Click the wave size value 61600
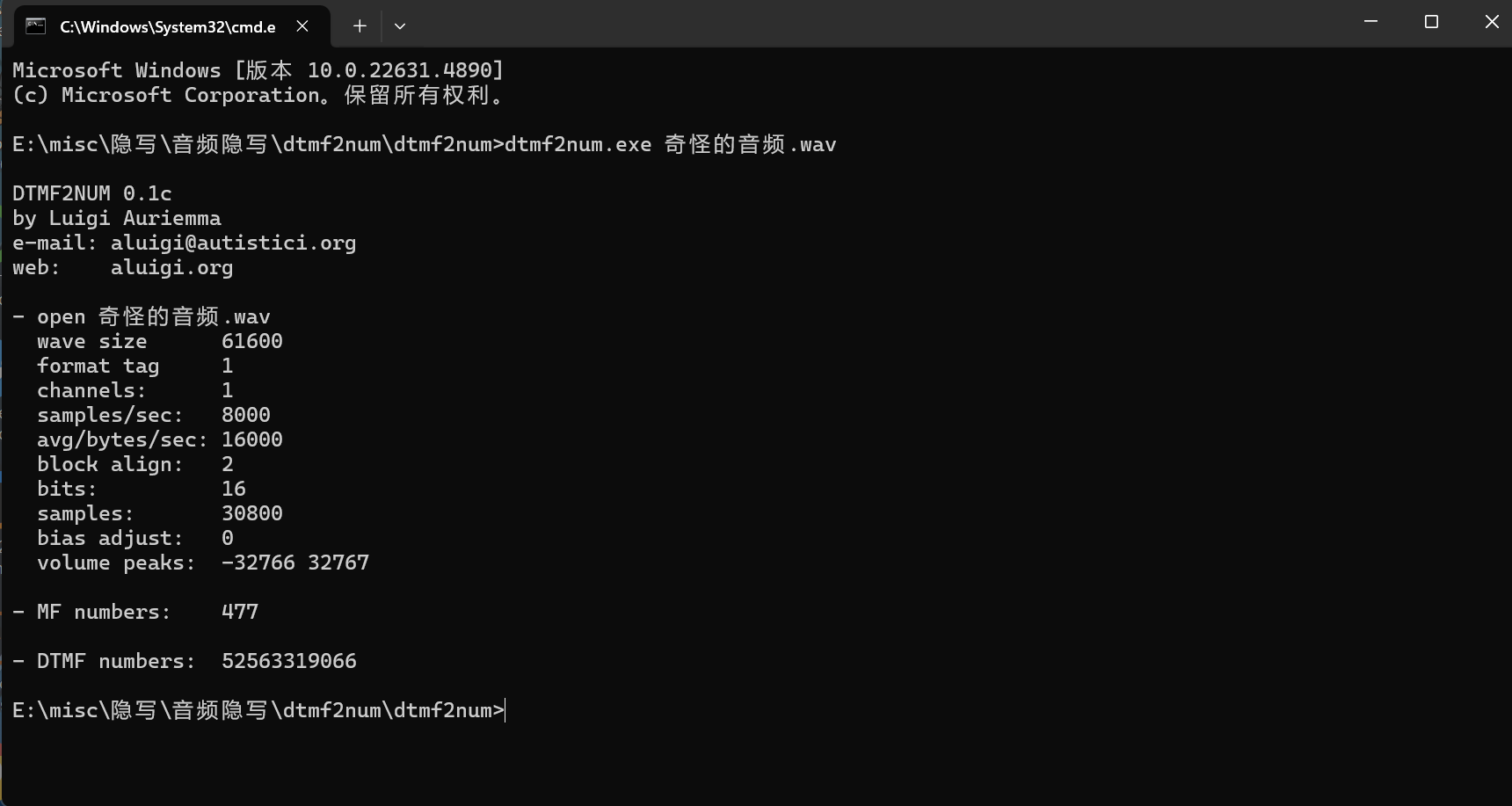 [252, 341]
